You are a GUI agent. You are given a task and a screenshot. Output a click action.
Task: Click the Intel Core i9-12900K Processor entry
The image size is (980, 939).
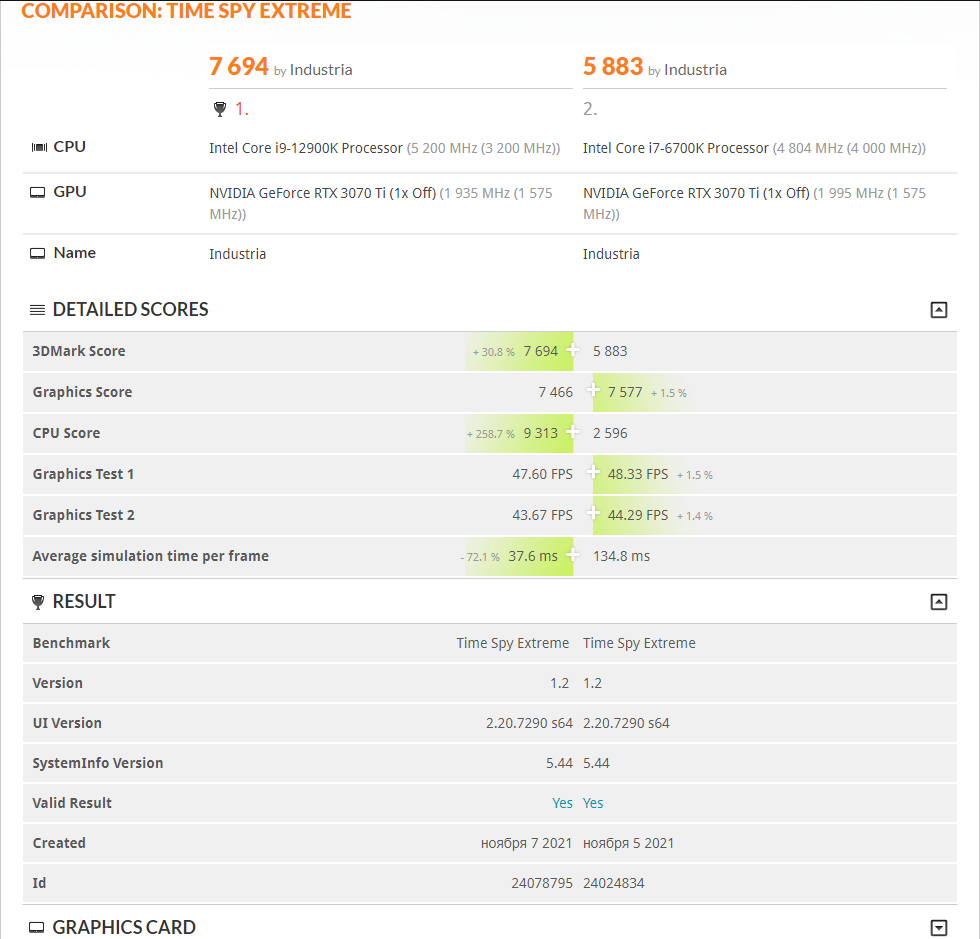coord(384,148)
